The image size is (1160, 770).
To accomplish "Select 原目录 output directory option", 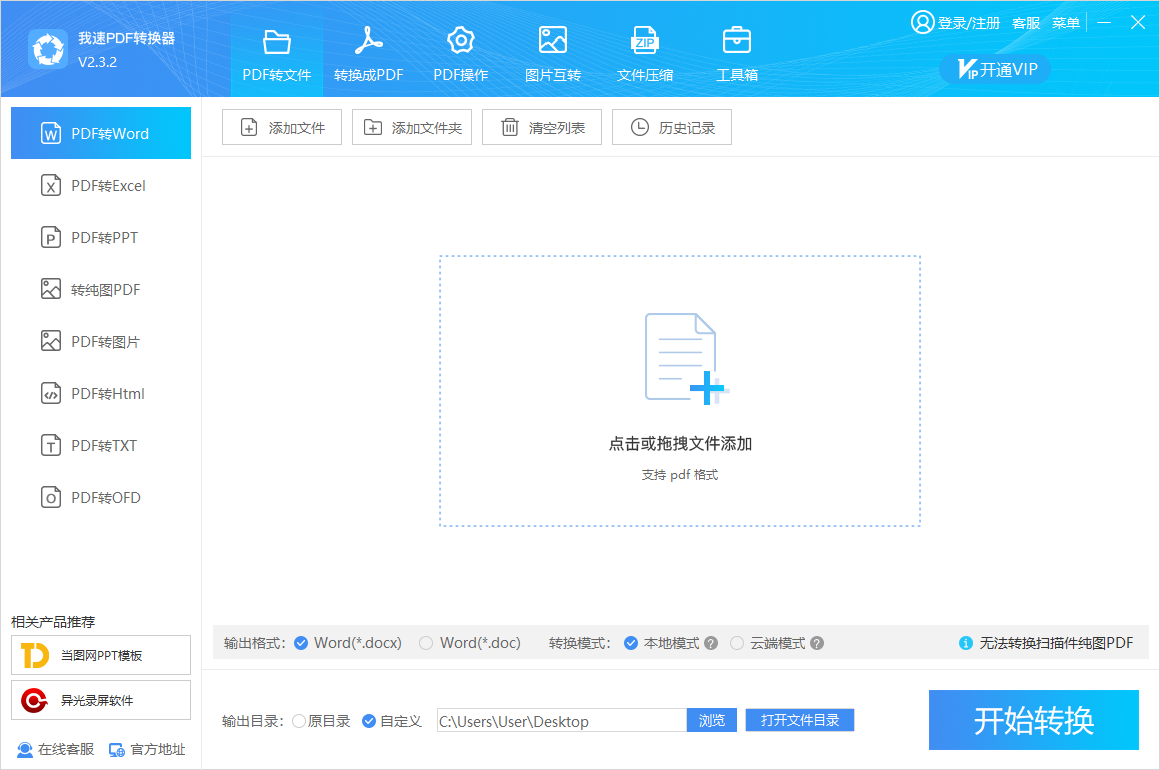I will pyautogui.click(x=321, y=720).
